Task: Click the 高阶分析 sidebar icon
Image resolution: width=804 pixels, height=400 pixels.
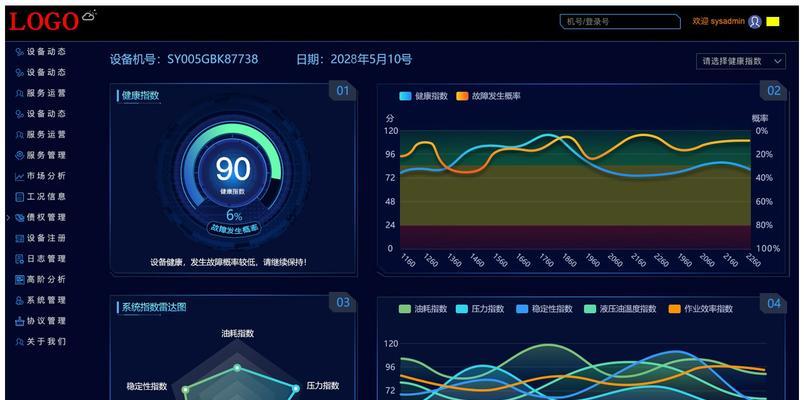Action: 20,279
